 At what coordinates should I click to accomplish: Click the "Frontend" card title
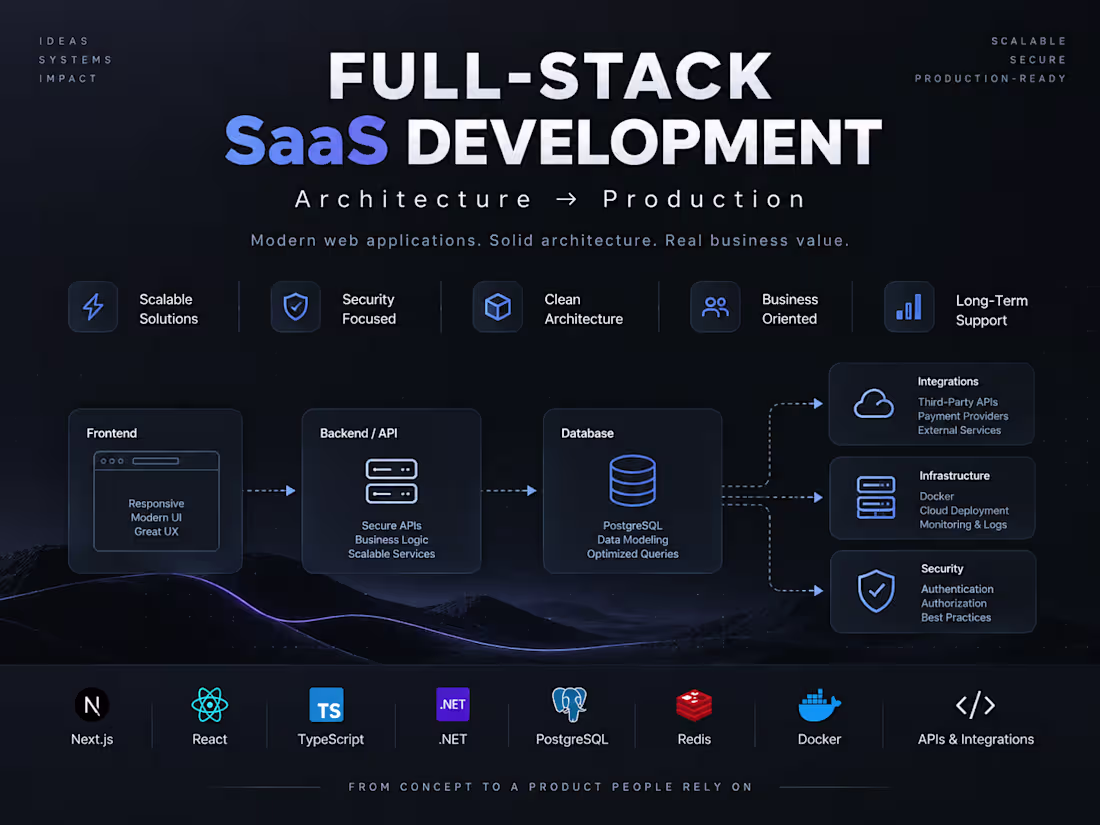click(x=112, y=434)
